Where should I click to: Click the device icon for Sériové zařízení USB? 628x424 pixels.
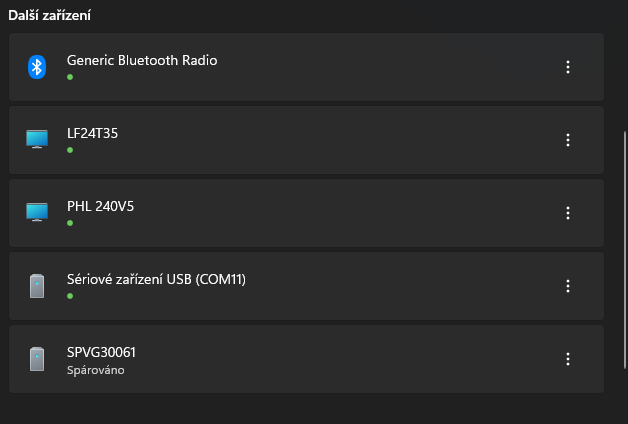click(37, 286)
